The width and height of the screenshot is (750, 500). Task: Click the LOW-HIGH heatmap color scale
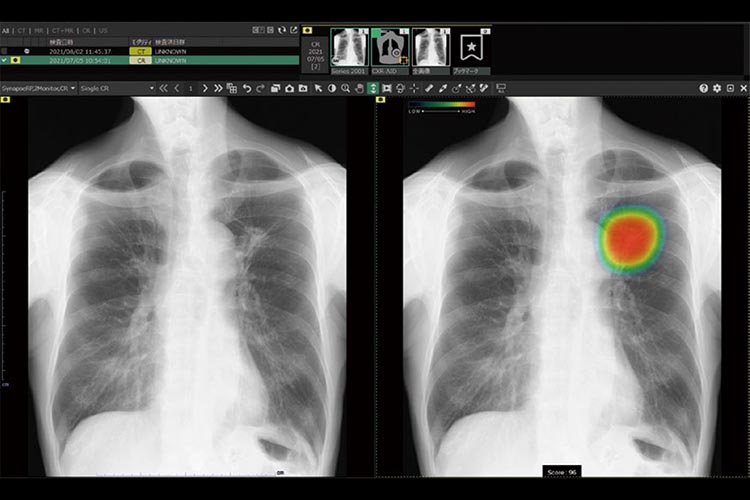[441, 103]
